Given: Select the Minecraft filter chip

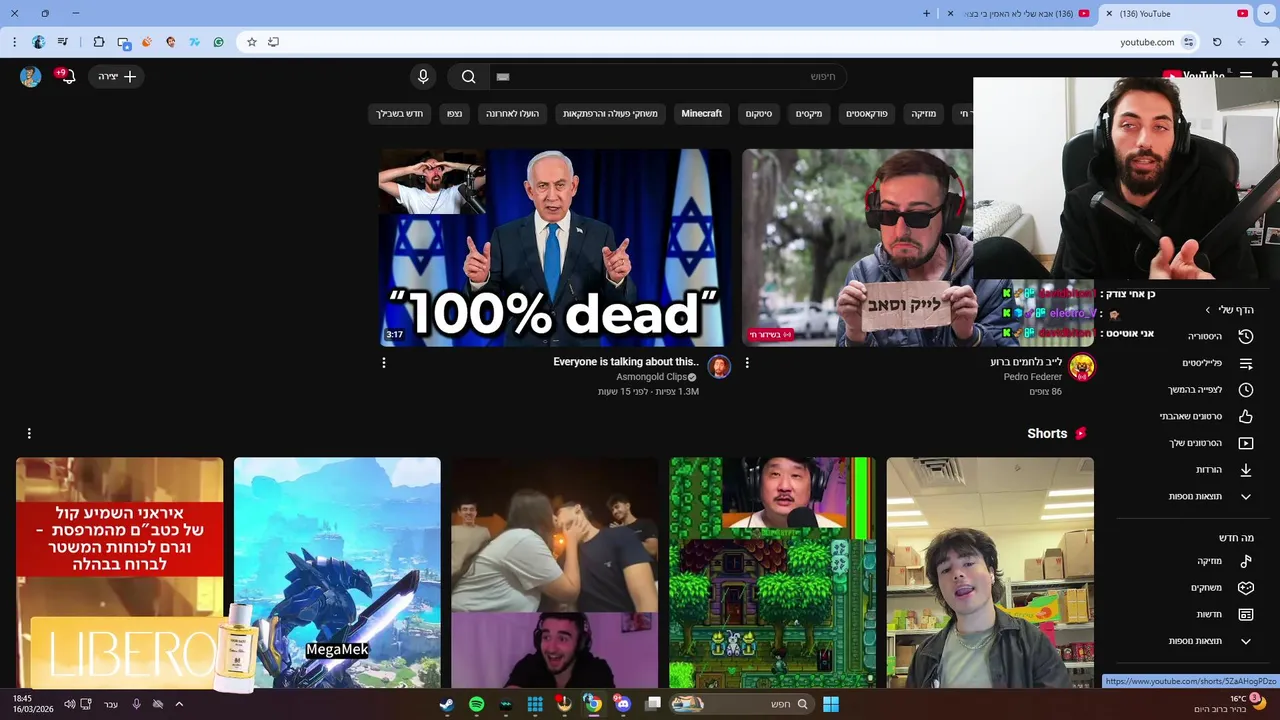Looking at the screenshot, I should 701,114.
